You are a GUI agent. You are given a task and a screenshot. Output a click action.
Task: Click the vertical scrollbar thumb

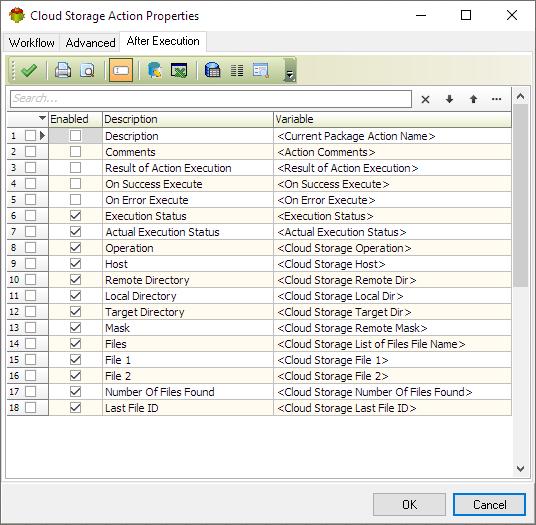(x=520, y=195)
